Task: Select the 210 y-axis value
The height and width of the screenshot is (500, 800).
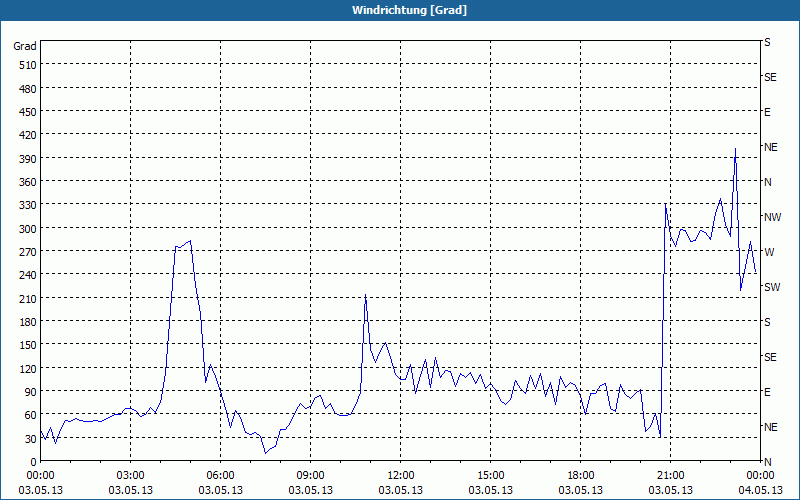Action: [x=28, y=298]
